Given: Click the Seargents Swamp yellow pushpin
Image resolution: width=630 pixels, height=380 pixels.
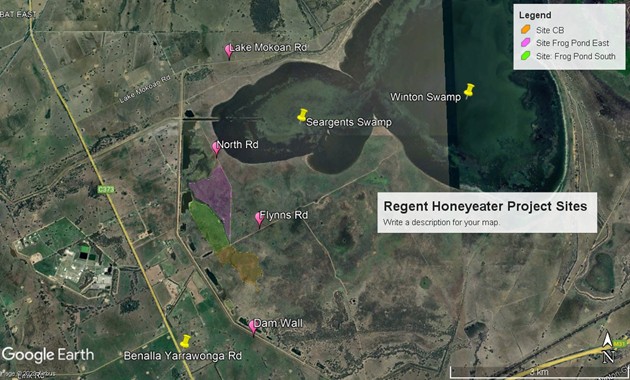Looking at the screenshot, I should [302, 115].
